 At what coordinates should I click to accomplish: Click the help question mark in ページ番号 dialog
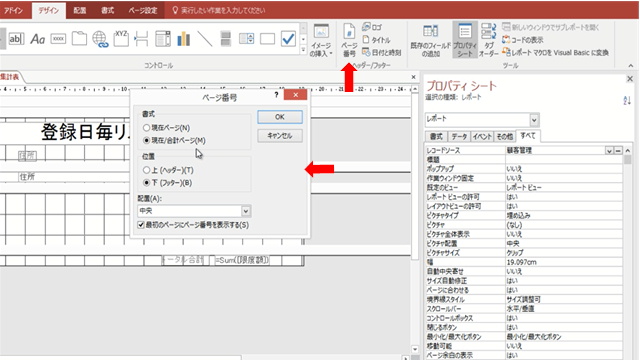[276, 95]
